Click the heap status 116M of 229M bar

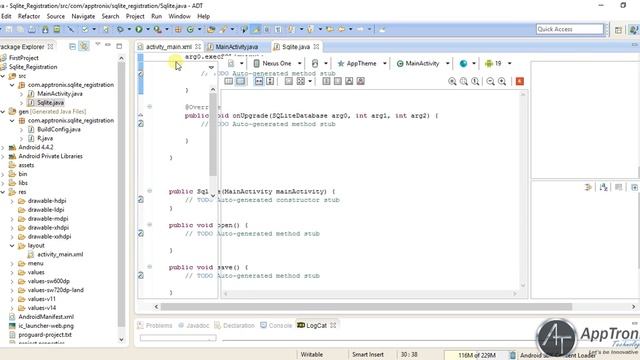476,355
